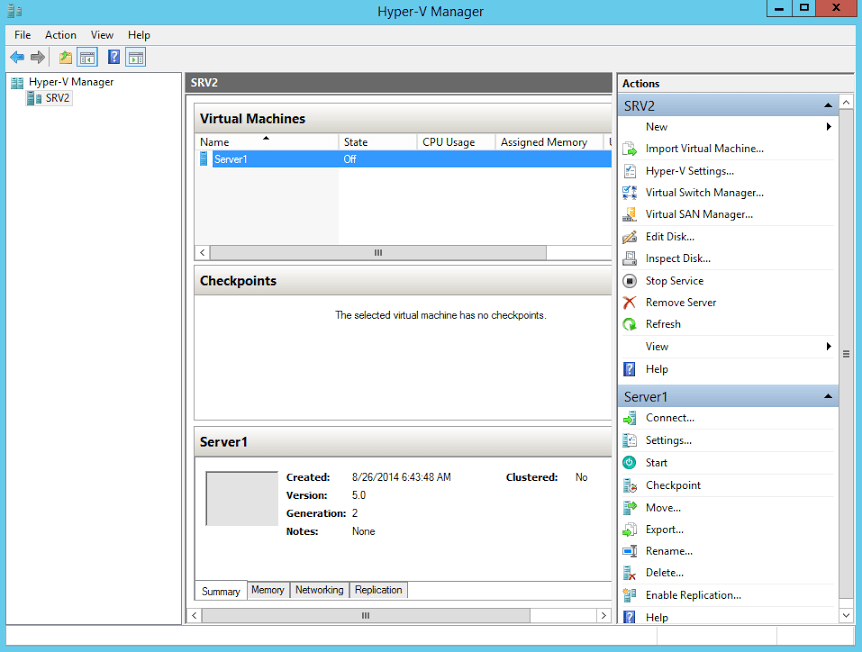Open the Help menu in menu bar

click(139, 35)
